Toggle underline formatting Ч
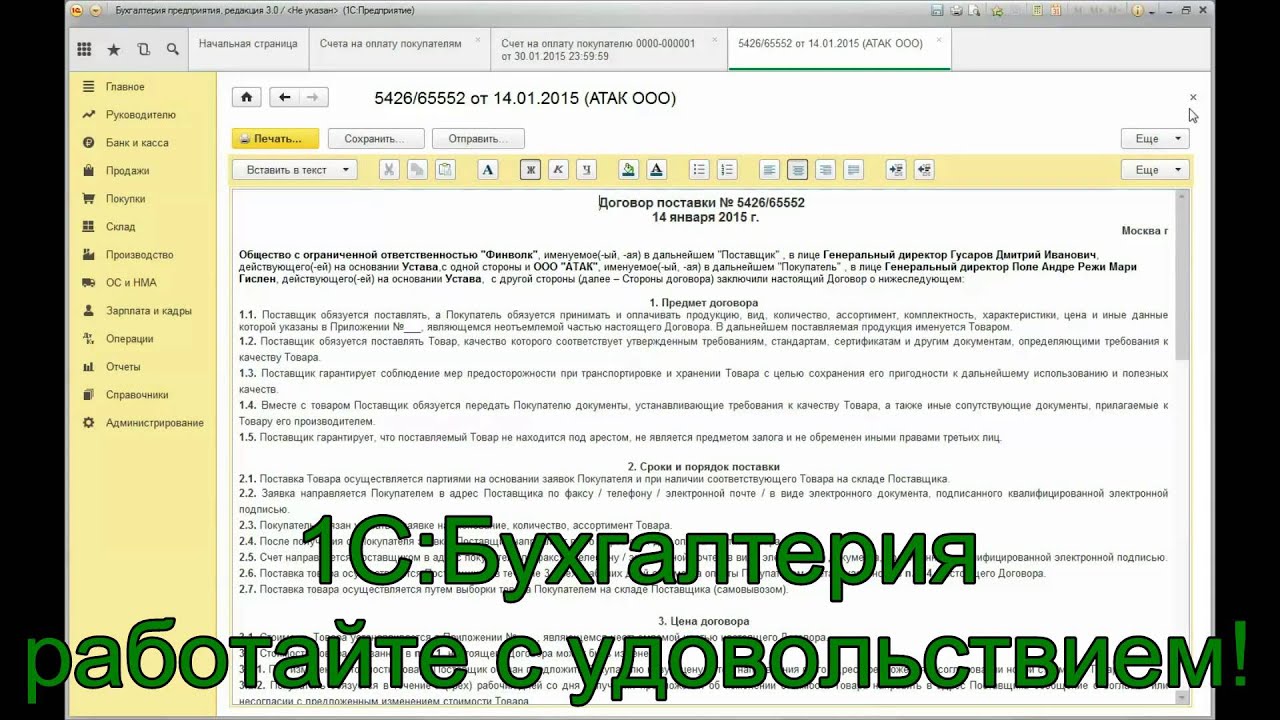This screenshot has height=720, width=1280. point(587,170)
